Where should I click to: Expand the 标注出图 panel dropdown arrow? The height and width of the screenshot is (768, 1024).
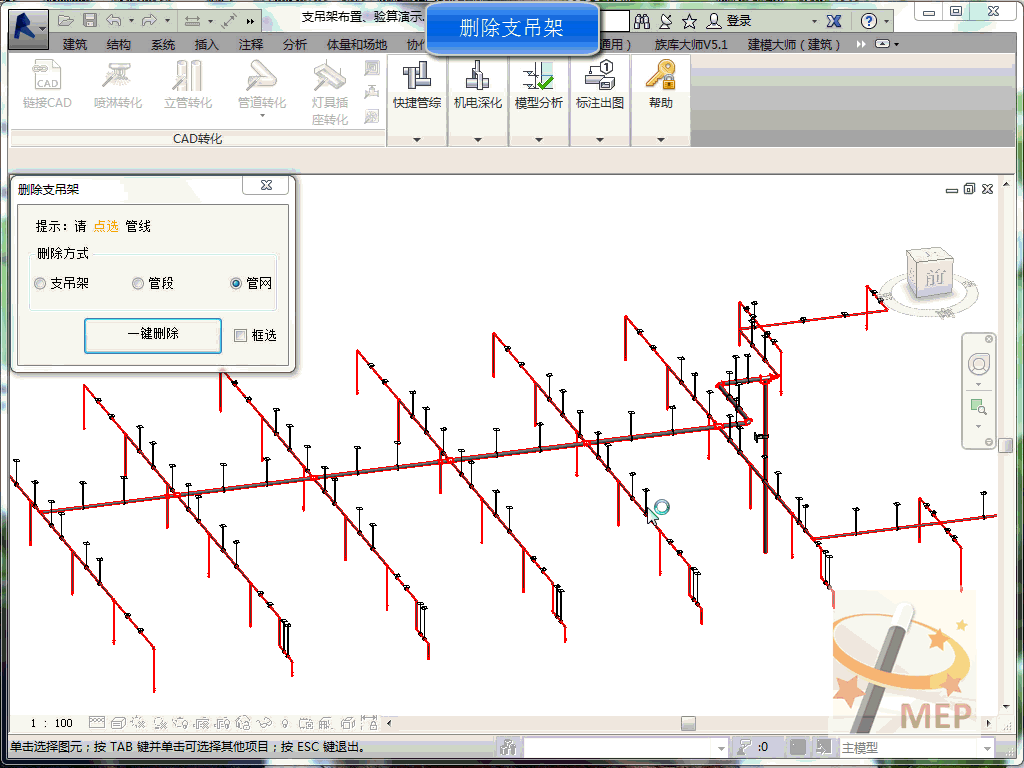pyautogui.click(x=600, y=139)
